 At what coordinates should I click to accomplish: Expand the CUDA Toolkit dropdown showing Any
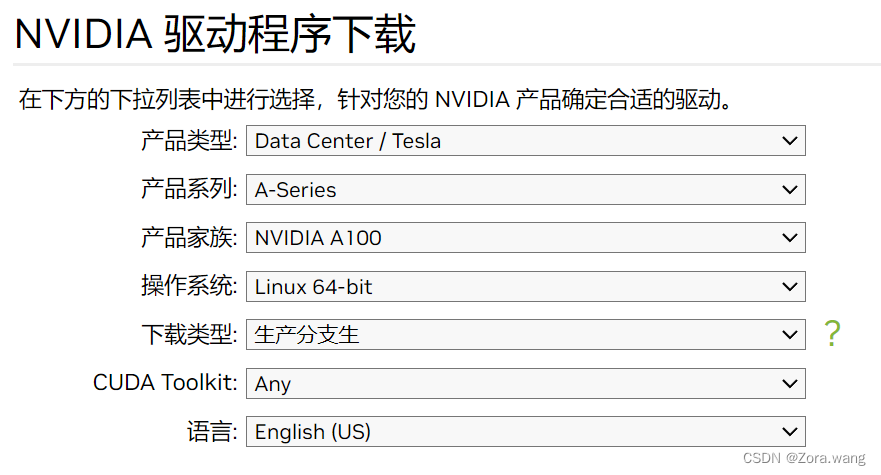point(526,384)
